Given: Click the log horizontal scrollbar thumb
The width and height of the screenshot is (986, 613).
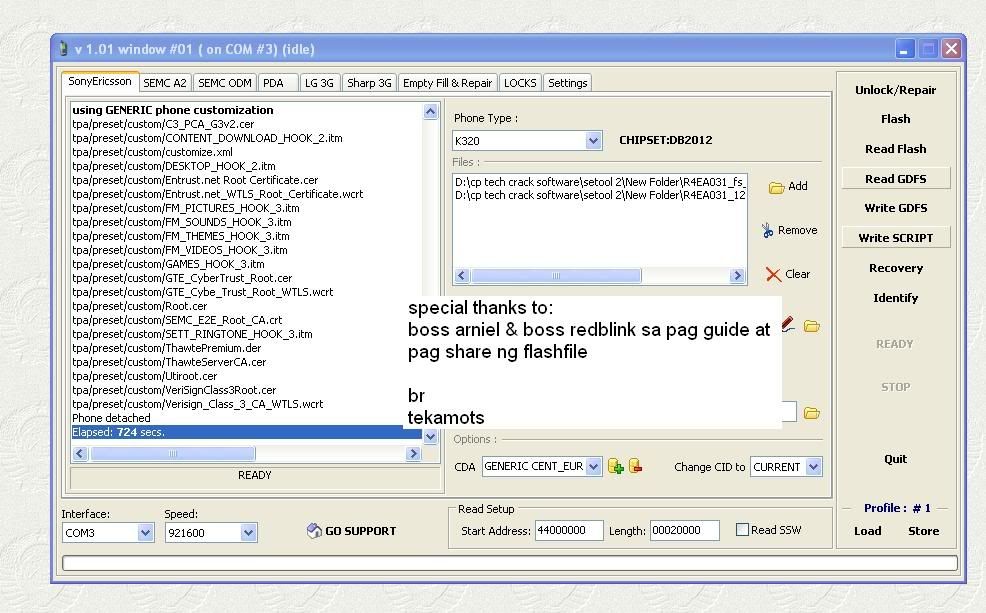Looking at the screenshot, I should coord(173,453).
